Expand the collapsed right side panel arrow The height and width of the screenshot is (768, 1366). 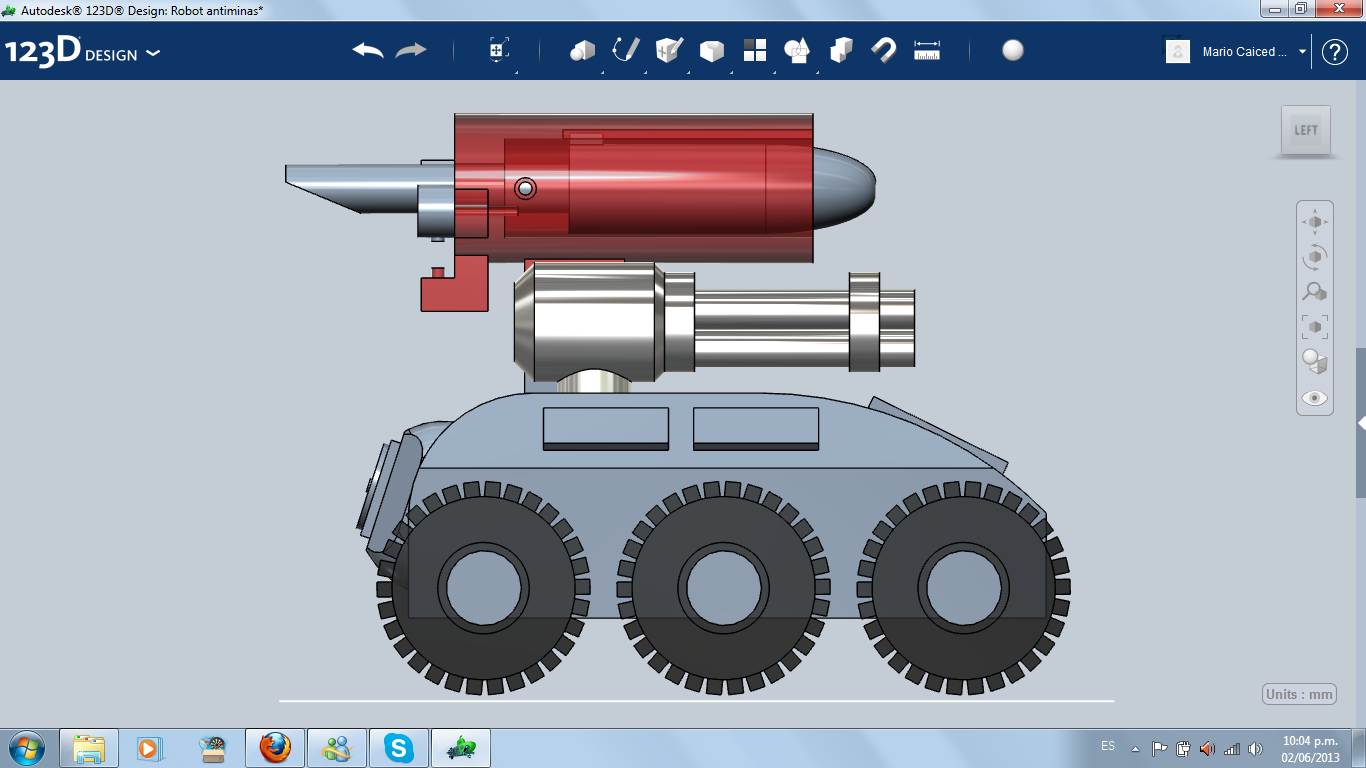(x=1361, y=423)
